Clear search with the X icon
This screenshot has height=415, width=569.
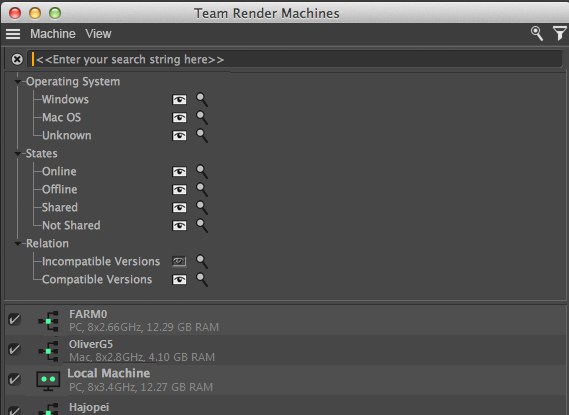click(x=17, y=59)
